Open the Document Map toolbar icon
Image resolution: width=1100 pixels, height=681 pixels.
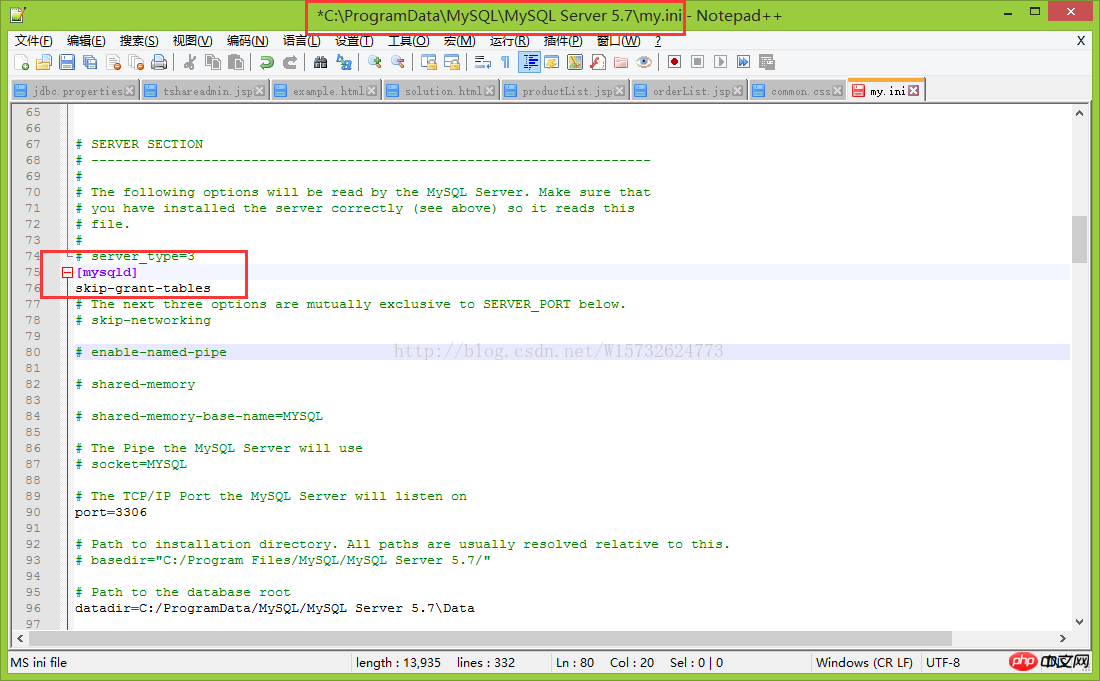coord(575,62)
